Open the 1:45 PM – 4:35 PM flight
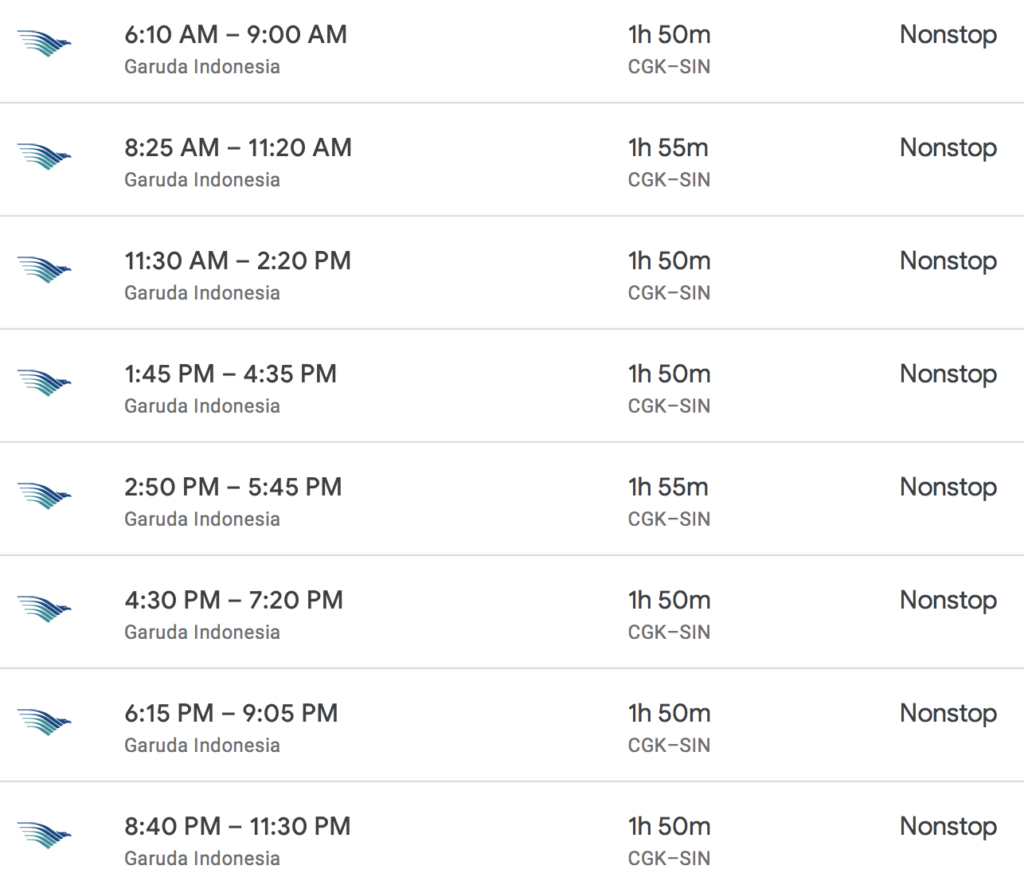This screenshot has height=889, width=1024. (230, 374)
